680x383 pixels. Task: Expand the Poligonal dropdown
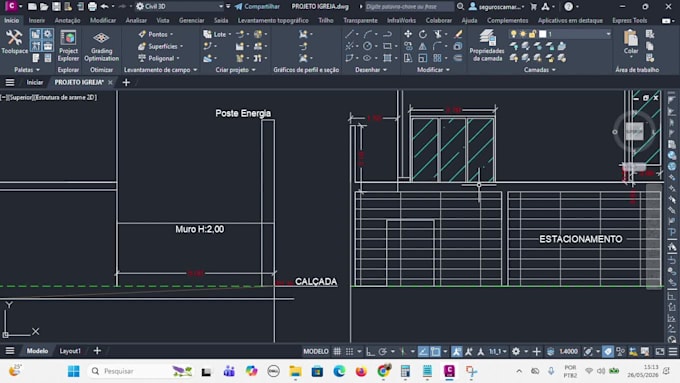[x=178, y=58]
